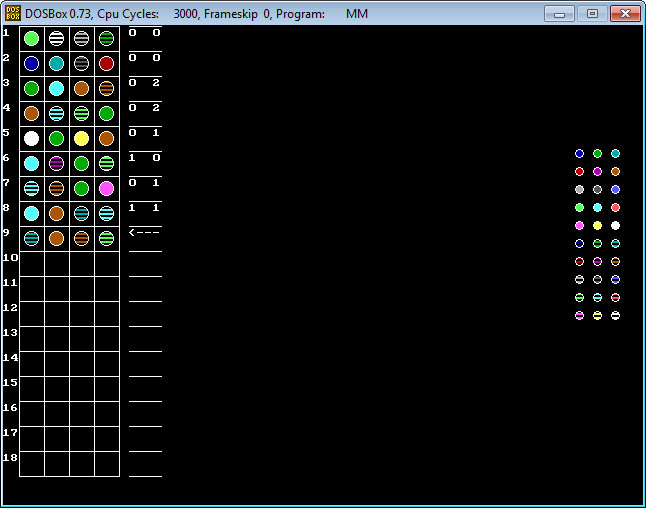Image resolution: width=646 pixels, height=508 pixels.
Task: Select the pink peg in row 7
Action: point(107,188)
